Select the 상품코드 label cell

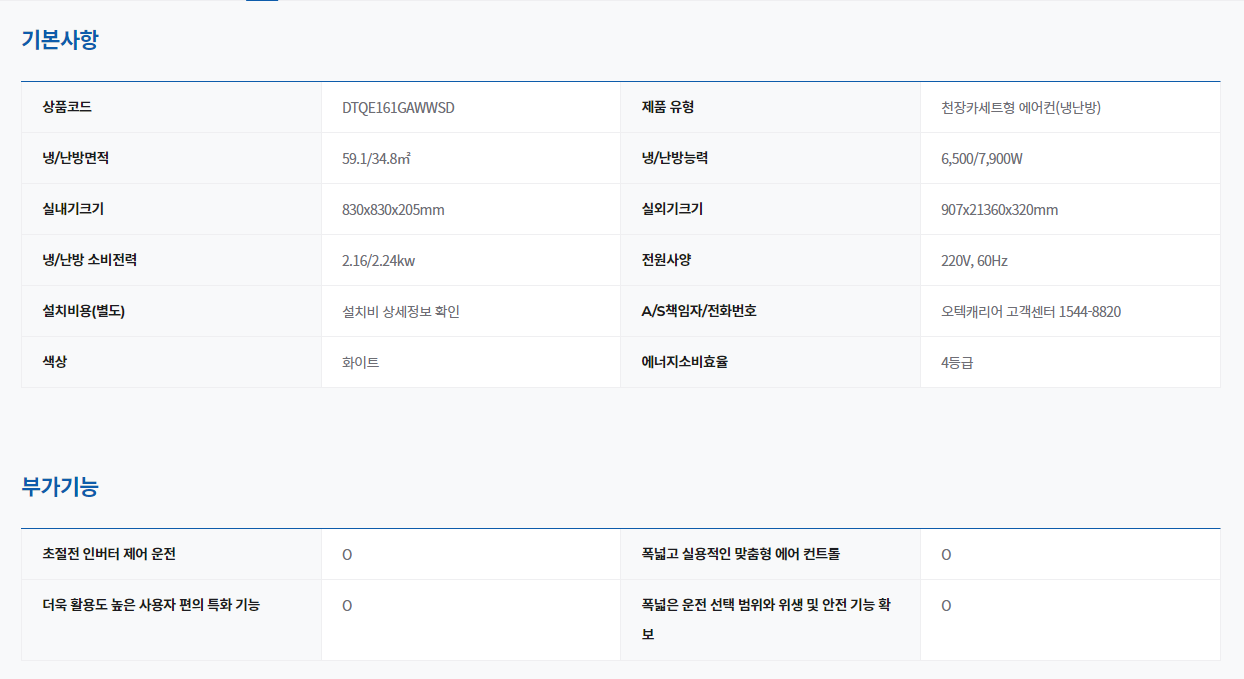171,107
